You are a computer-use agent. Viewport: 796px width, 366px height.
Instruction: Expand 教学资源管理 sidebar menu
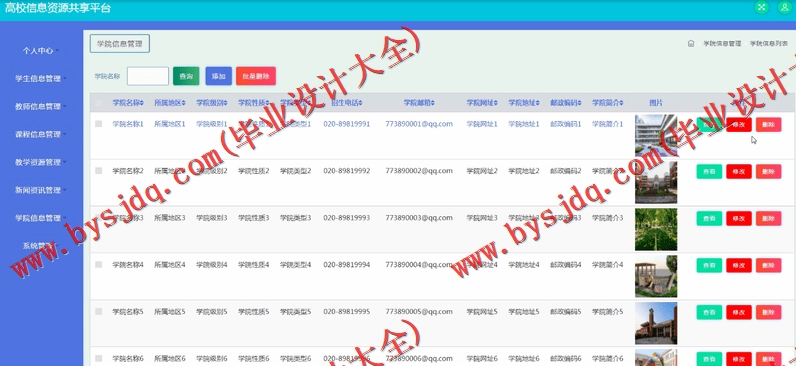(x=41, y=162)
